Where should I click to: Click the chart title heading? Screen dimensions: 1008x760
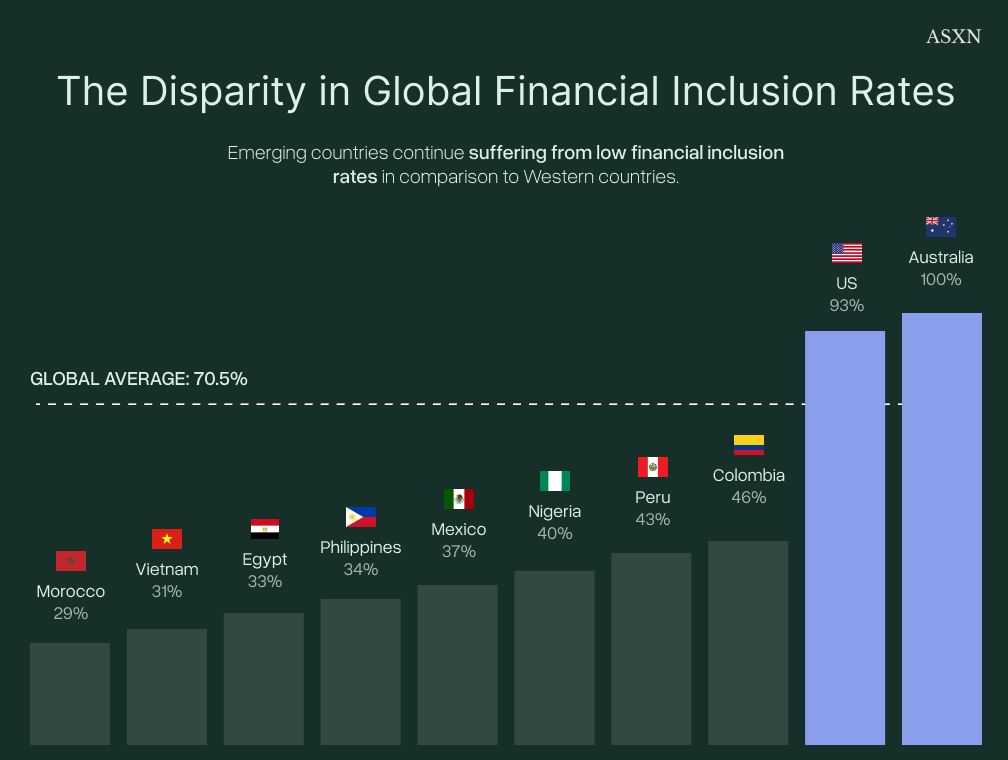506,91
